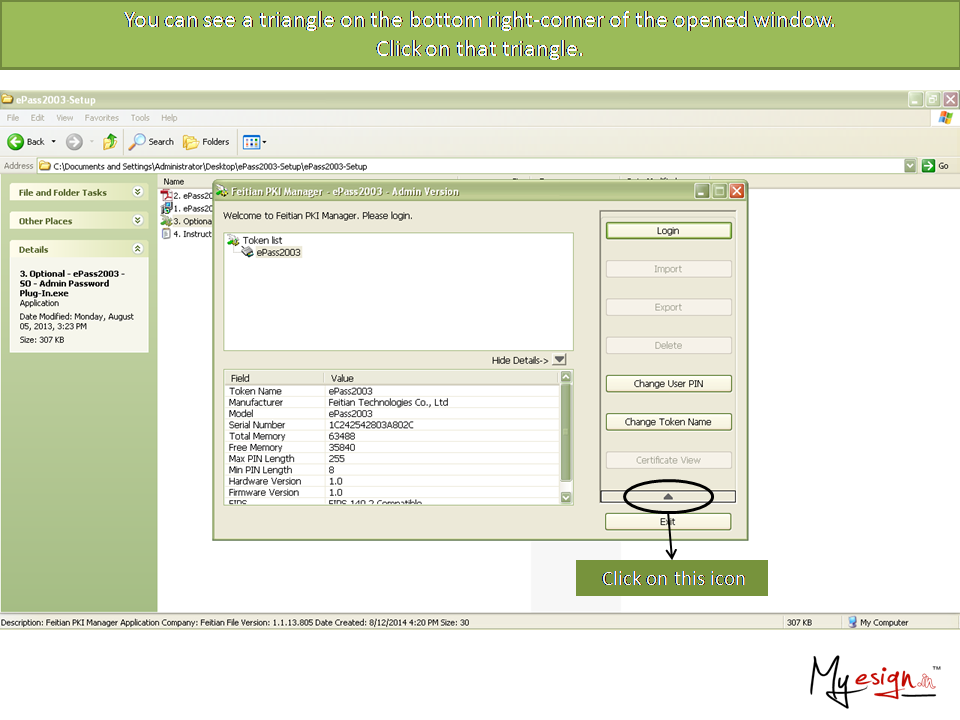Collapse the Details panel chevron

(x=138, y=249)
